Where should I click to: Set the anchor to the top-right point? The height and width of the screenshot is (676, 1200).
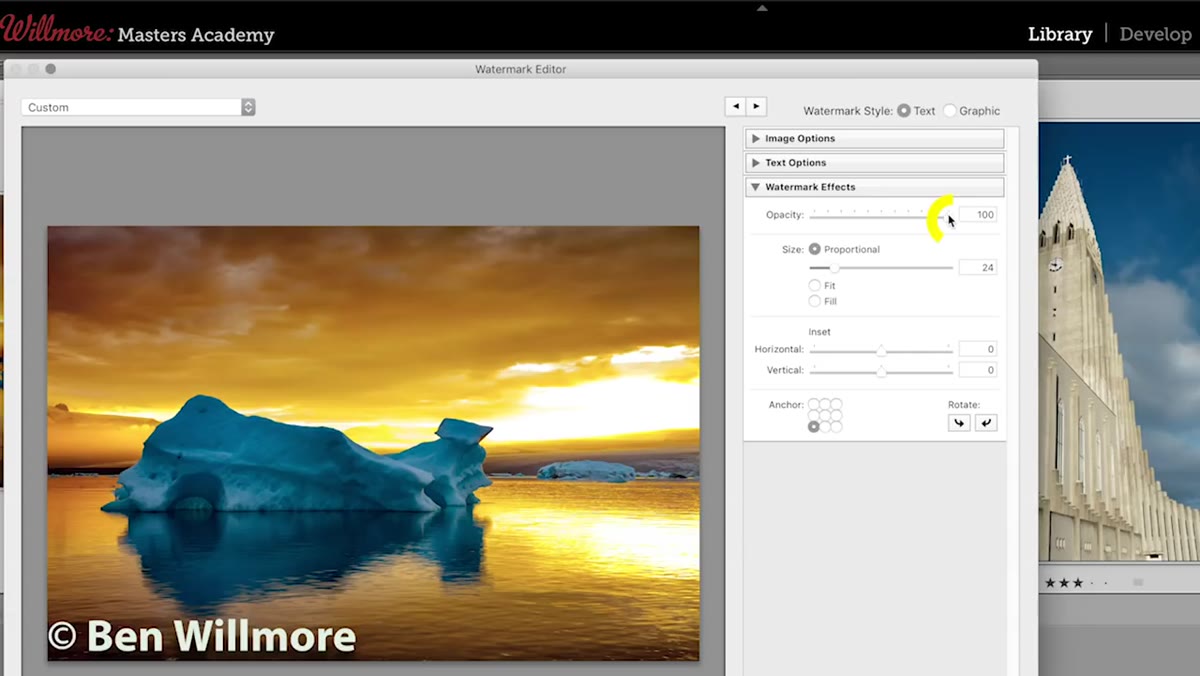pyautogui.click(x=836, y=404)
